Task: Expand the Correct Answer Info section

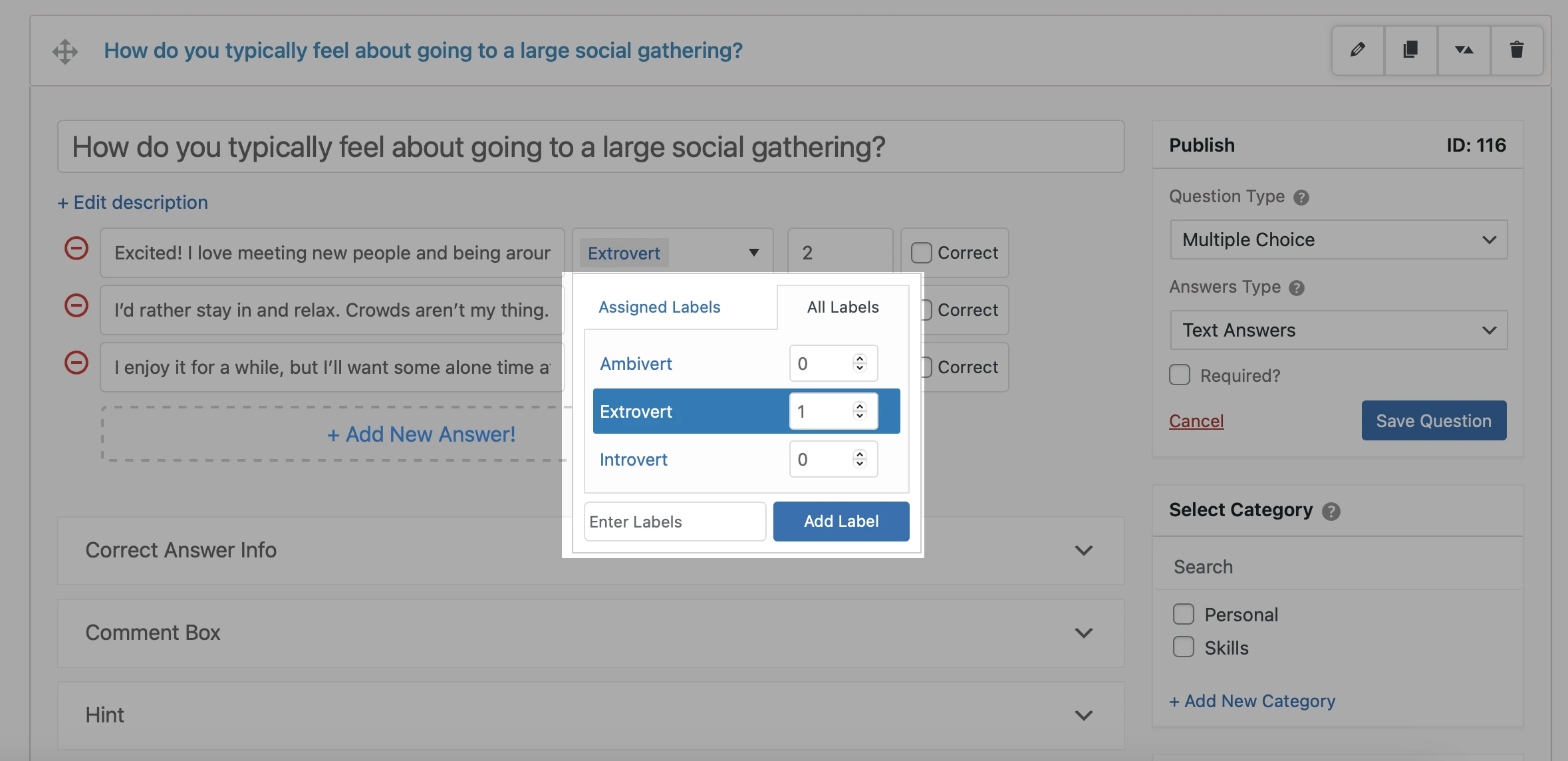Action: pyautogui.click(x=1083, y=550)
